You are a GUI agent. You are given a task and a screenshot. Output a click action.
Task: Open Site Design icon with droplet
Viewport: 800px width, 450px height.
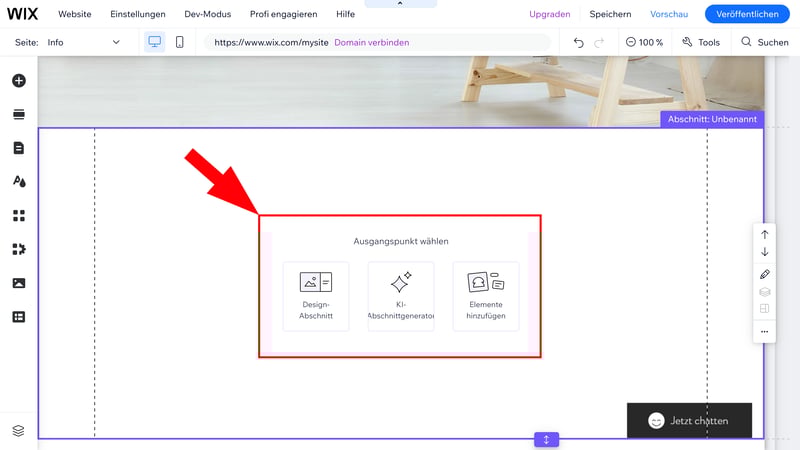(19, 182)
